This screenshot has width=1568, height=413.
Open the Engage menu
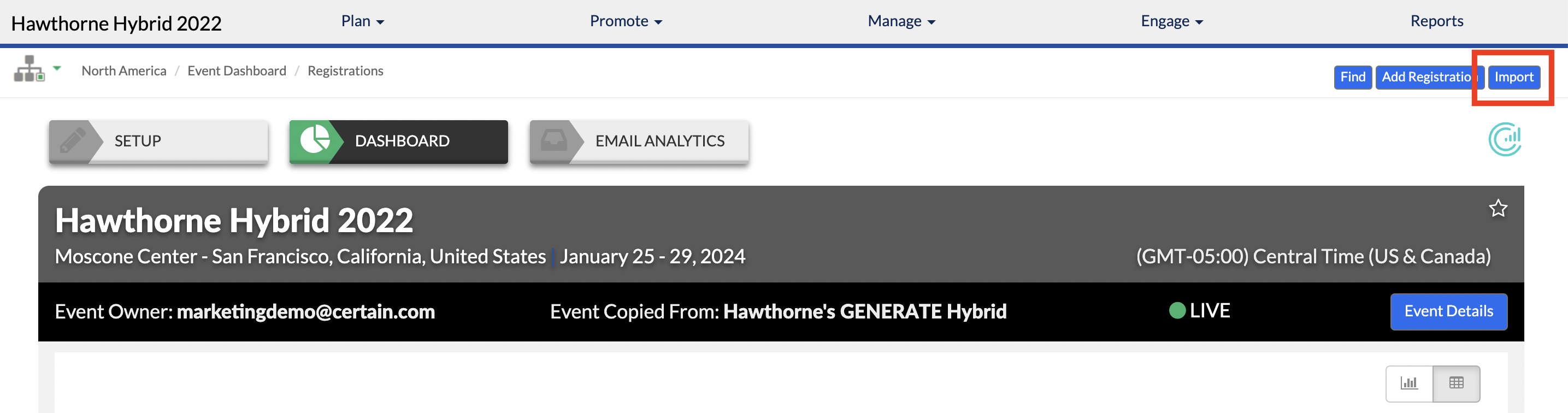[1172, 21]
